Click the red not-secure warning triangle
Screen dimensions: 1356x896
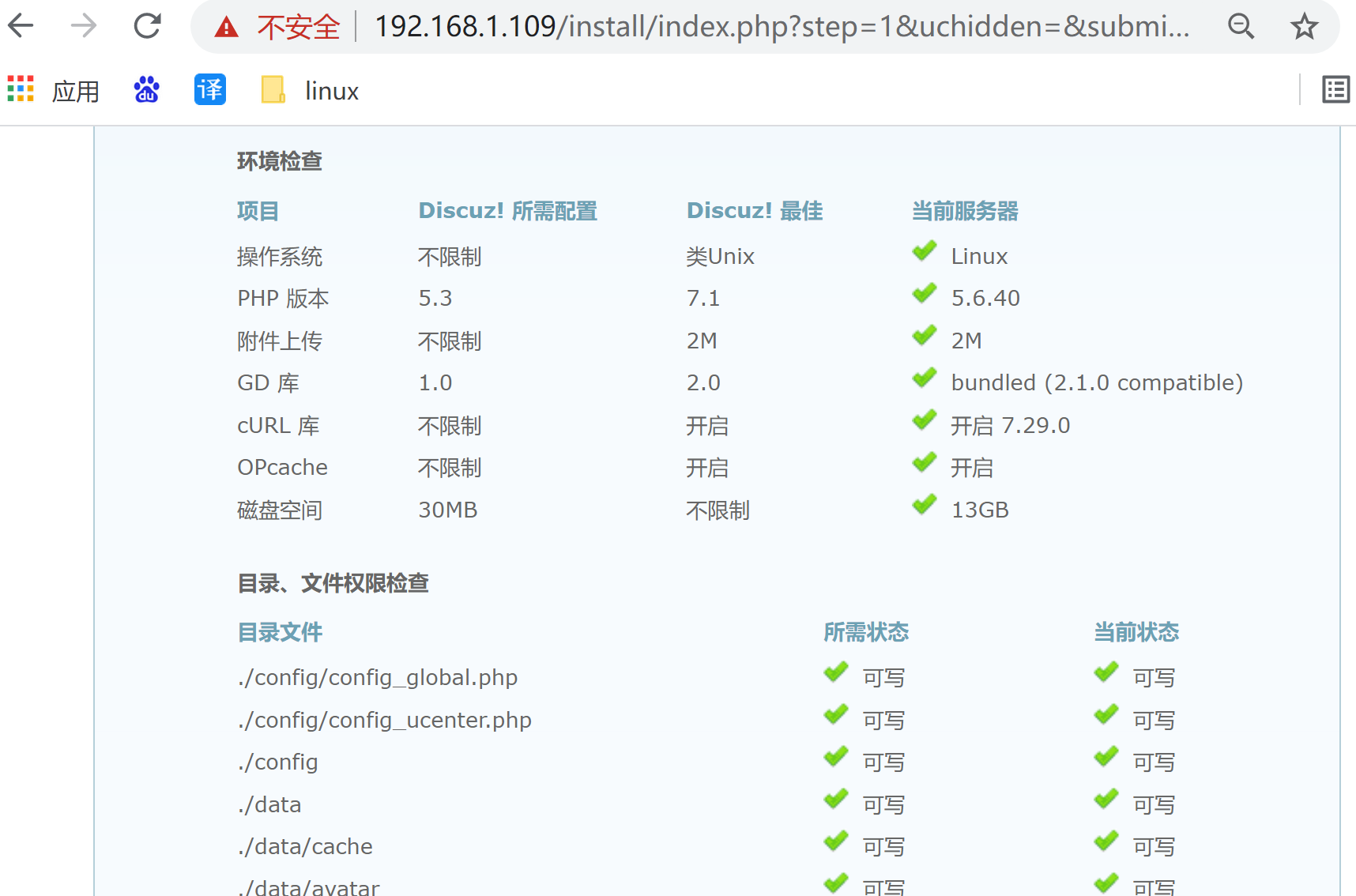click(x=227, y=28)
